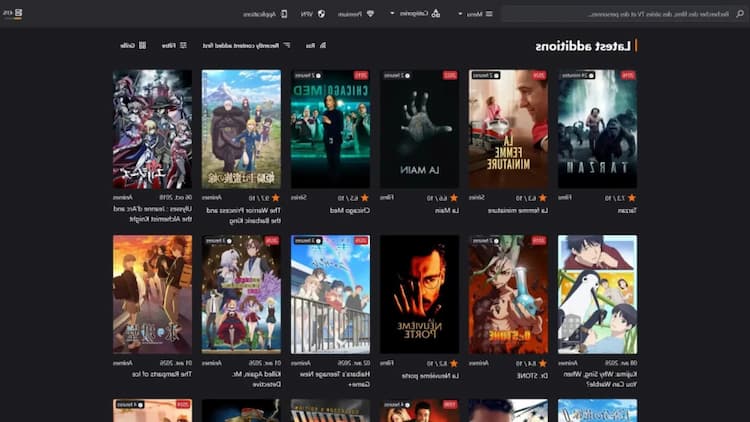Viewport: 750px width, 422px height.
Task: Click the clock badge on Dr. STONE poster
Action: click(x=486, y=241)
